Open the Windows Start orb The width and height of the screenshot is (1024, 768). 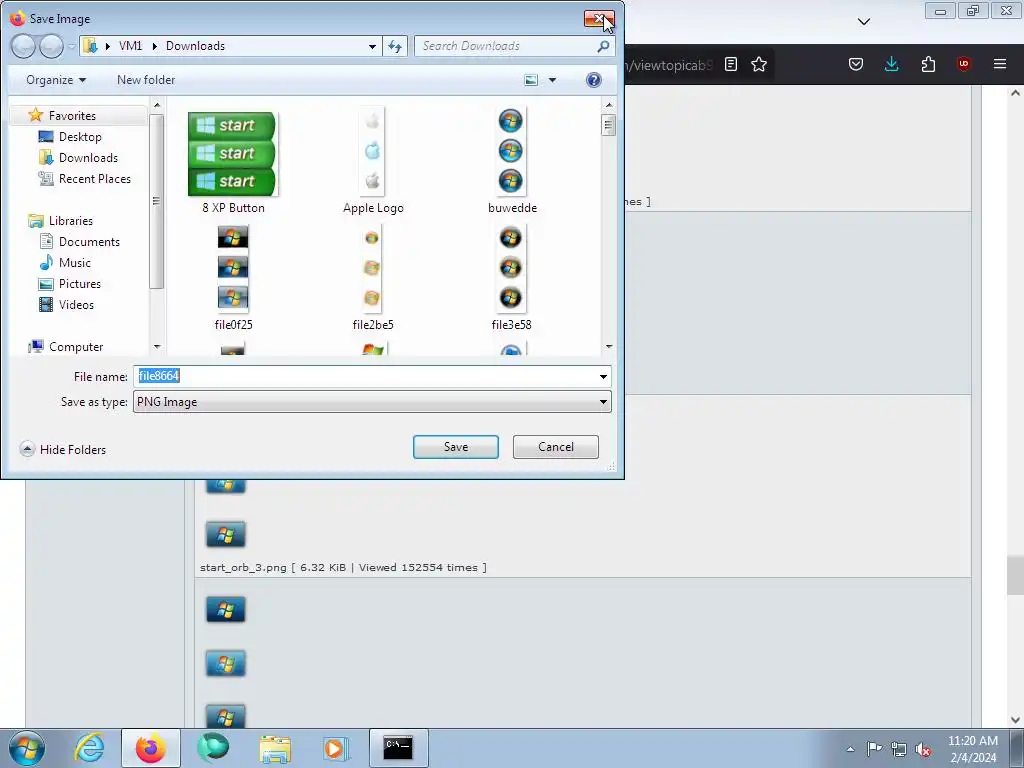click(27, 748)
